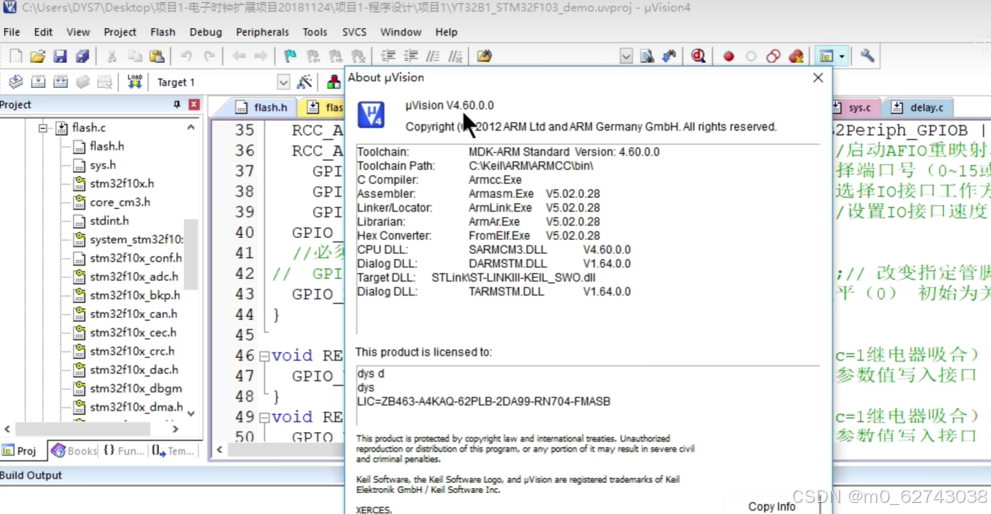Open Target Options with magic wand icon

[x=304, y=82]
